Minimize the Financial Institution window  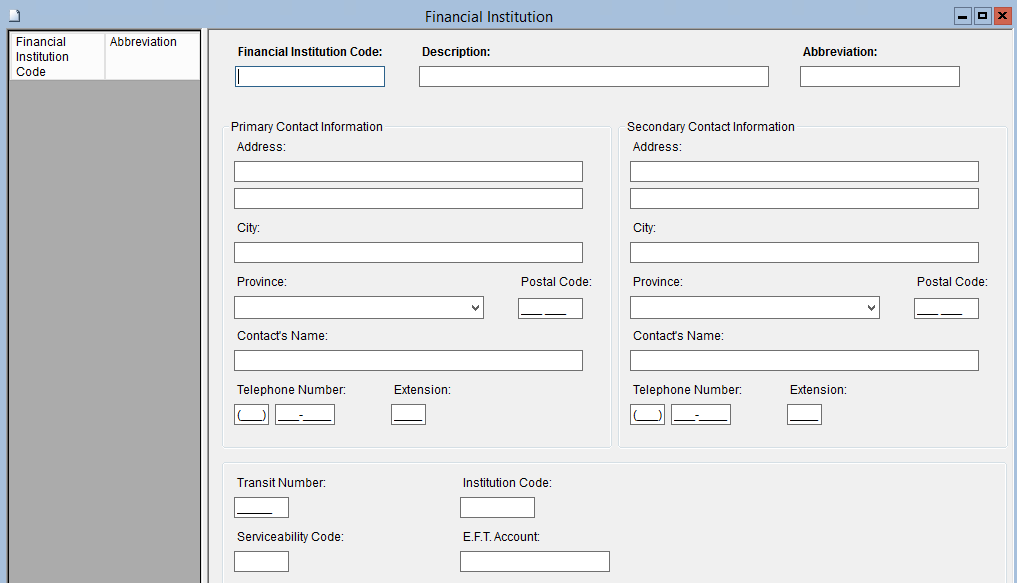point(963,16)
